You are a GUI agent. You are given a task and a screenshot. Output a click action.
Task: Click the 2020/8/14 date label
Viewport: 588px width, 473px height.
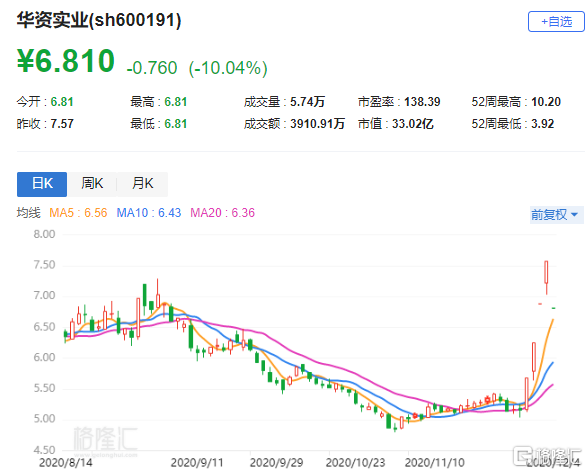(x=66, y=463)
